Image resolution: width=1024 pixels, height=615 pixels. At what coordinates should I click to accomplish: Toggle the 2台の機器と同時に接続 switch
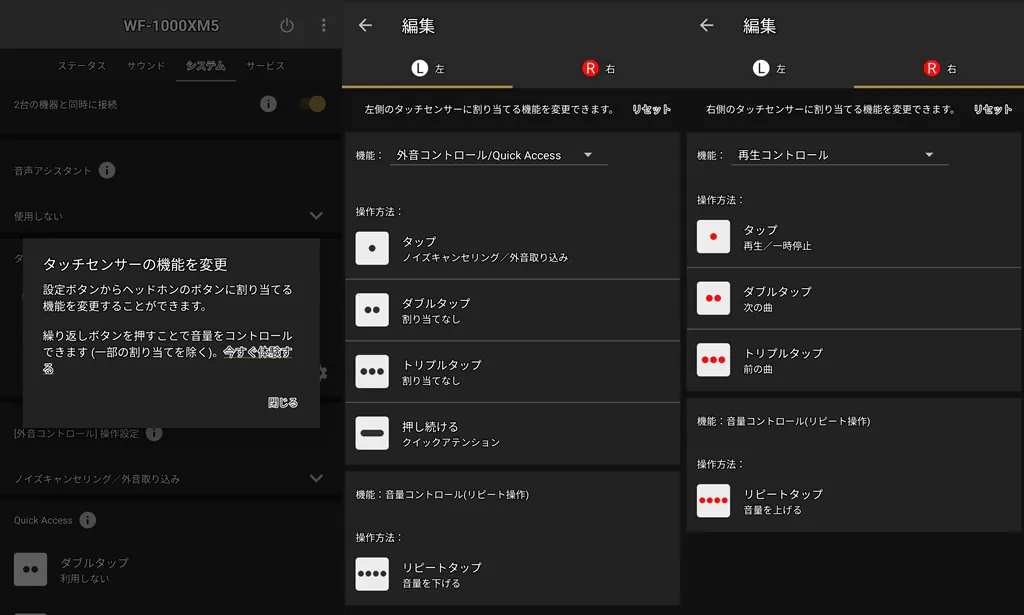312,104
